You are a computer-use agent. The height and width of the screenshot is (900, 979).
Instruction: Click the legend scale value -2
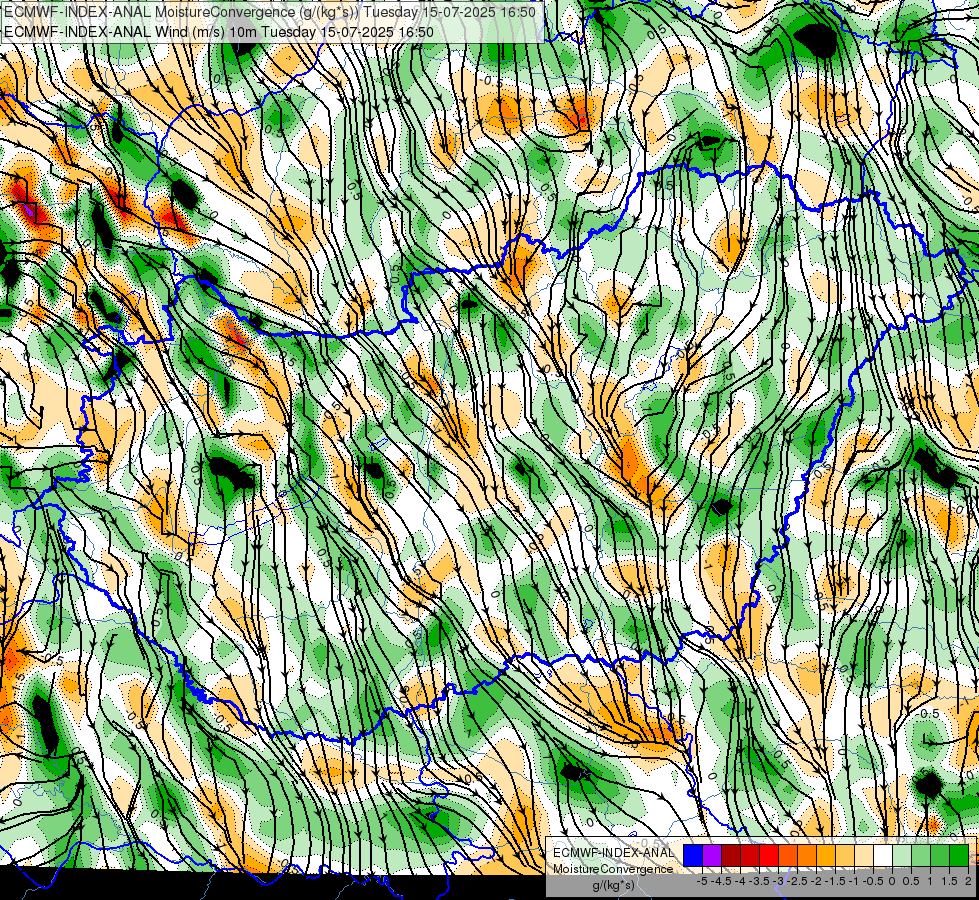click(x=816, y=881)
